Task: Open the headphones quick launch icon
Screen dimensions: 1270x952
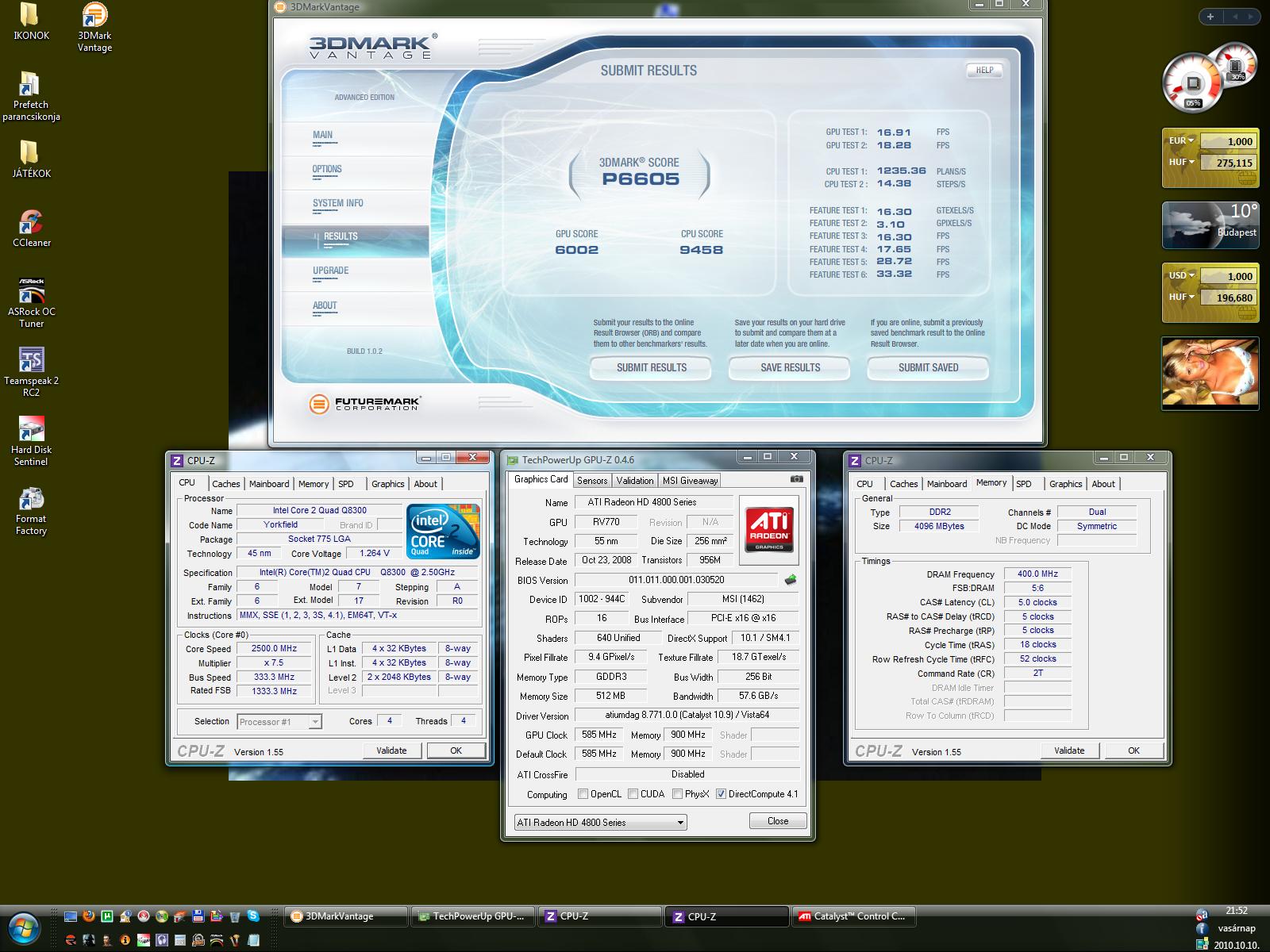Action: (162, 939)
